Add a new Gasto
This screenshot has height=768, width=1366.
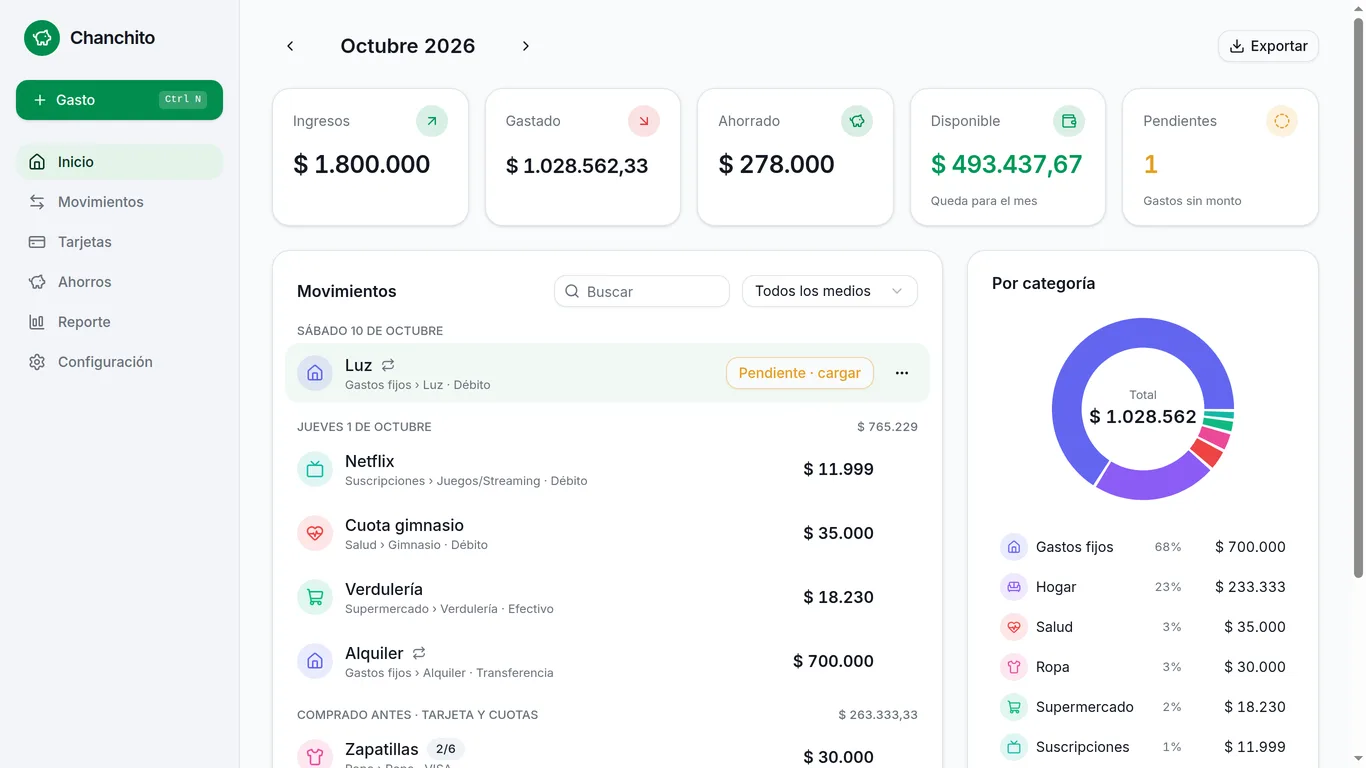click(119, 100)
